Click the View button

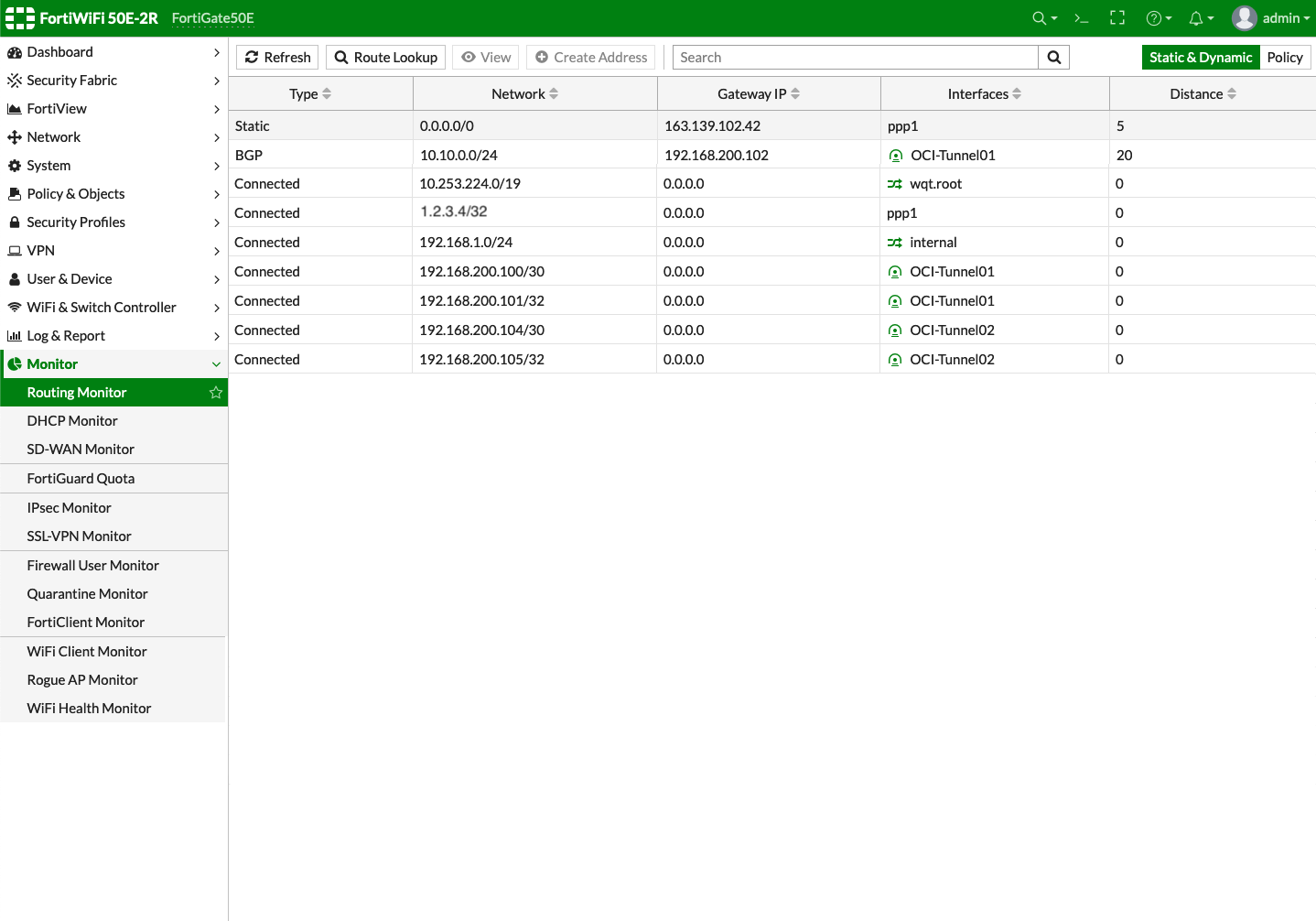pyautogui.click(x=486, y=58)
